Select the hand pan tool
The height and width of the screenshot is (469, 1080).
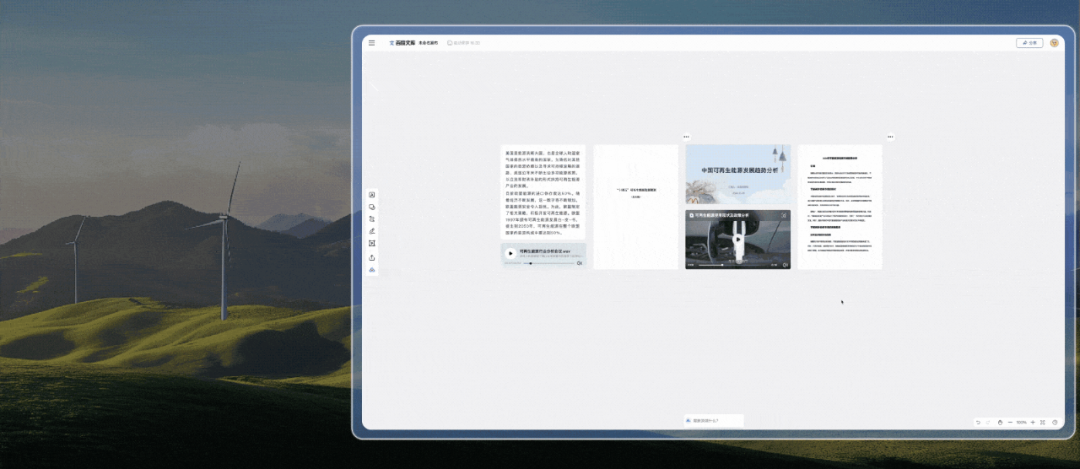[x=1000, y=422]
